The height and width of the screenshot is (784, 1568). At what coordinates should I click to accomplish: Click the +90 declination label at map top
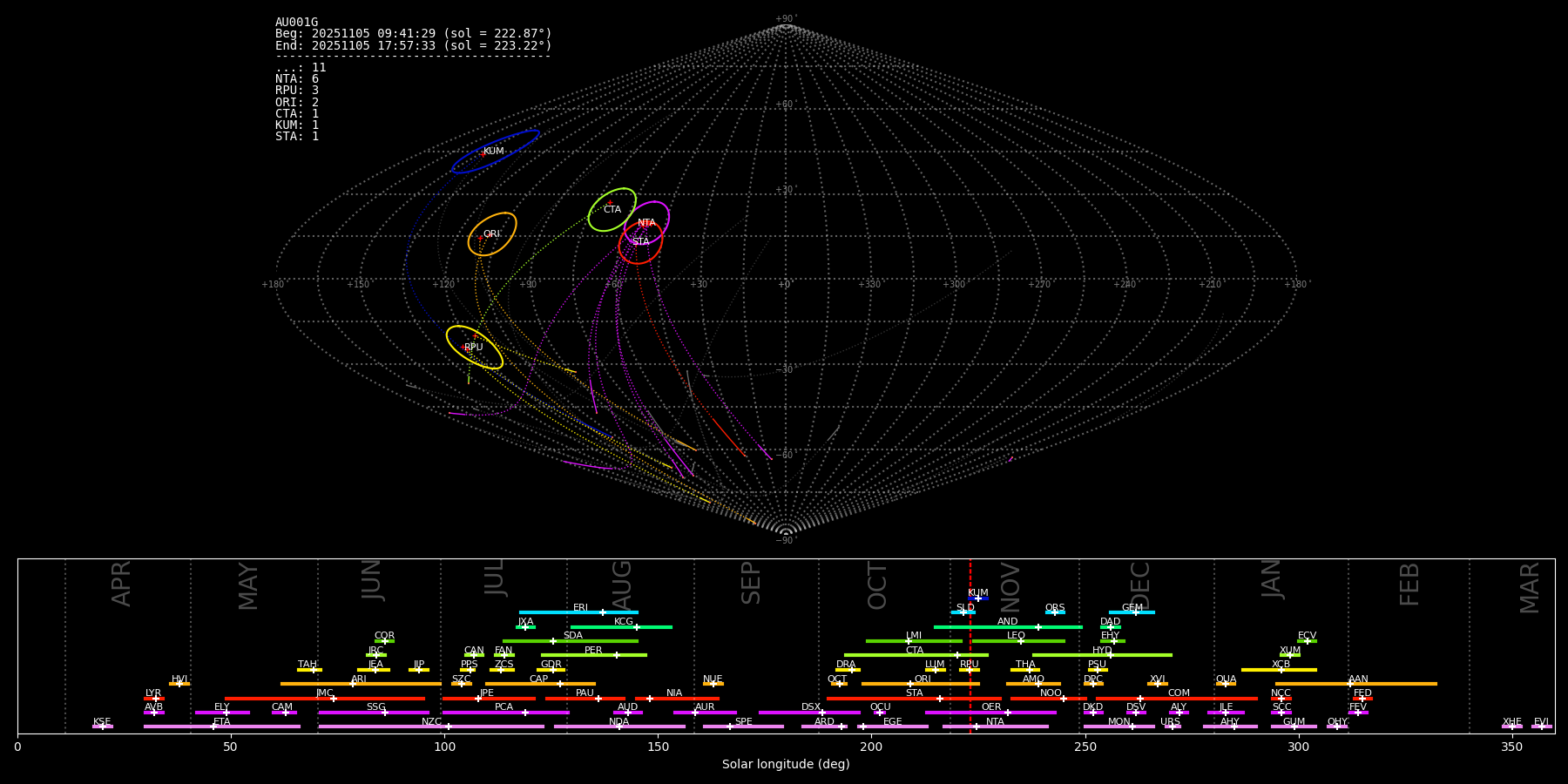[786, 19]
